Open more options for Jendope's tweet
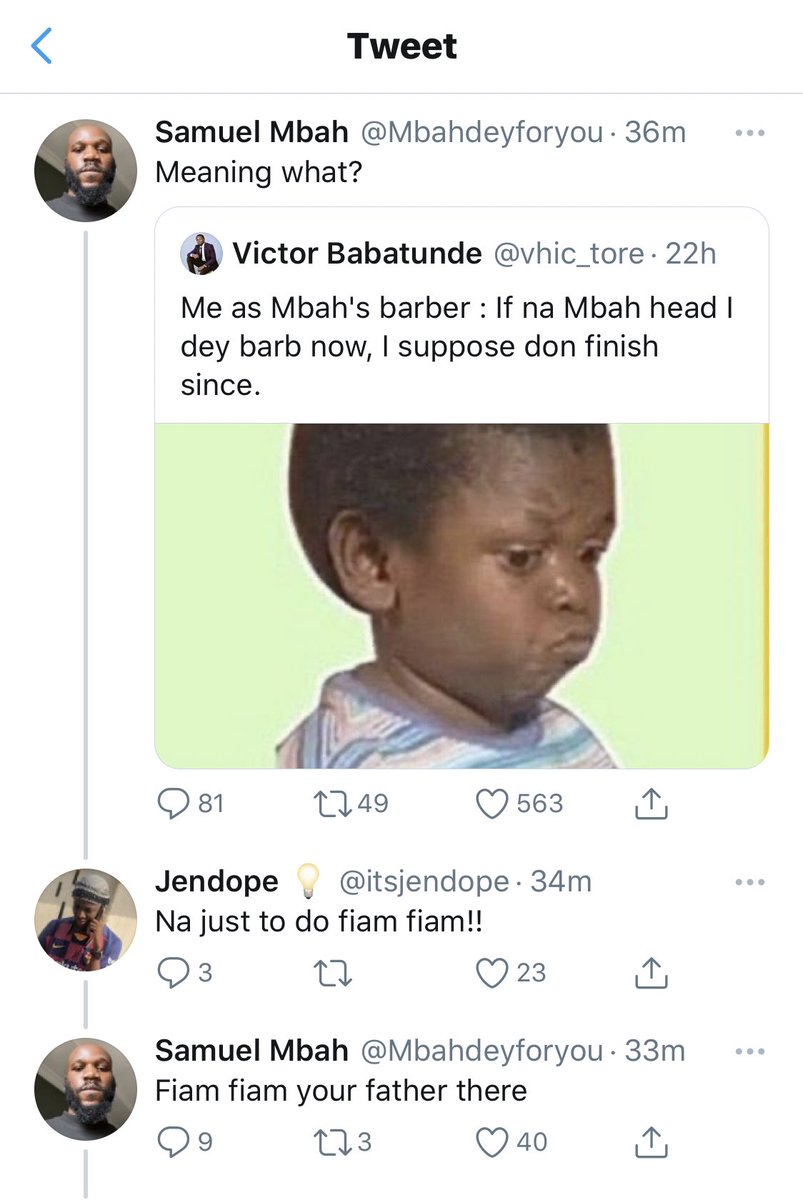 point(749,882)
